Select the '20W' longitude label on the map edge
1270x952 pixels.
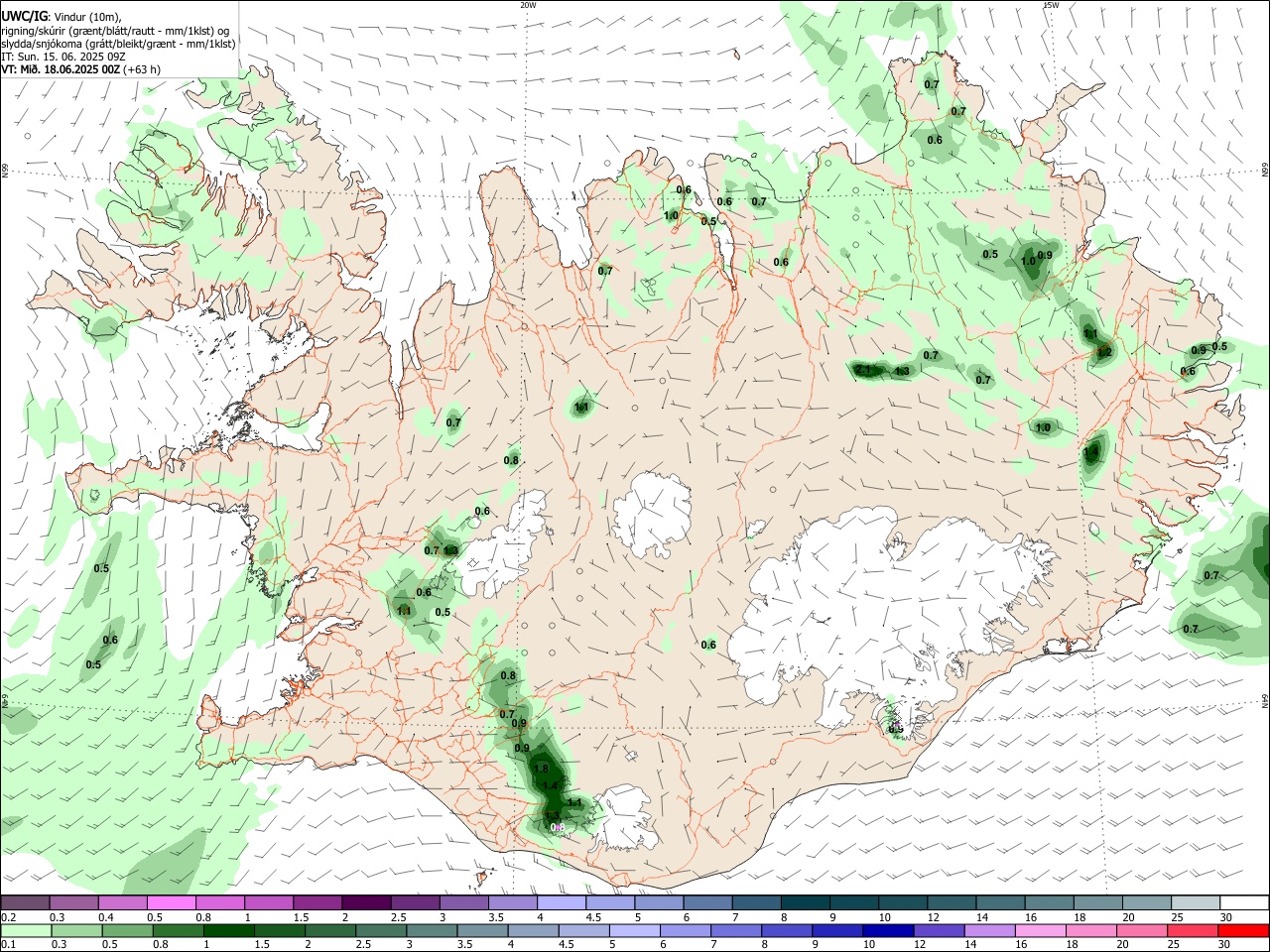tap(528, 5)
